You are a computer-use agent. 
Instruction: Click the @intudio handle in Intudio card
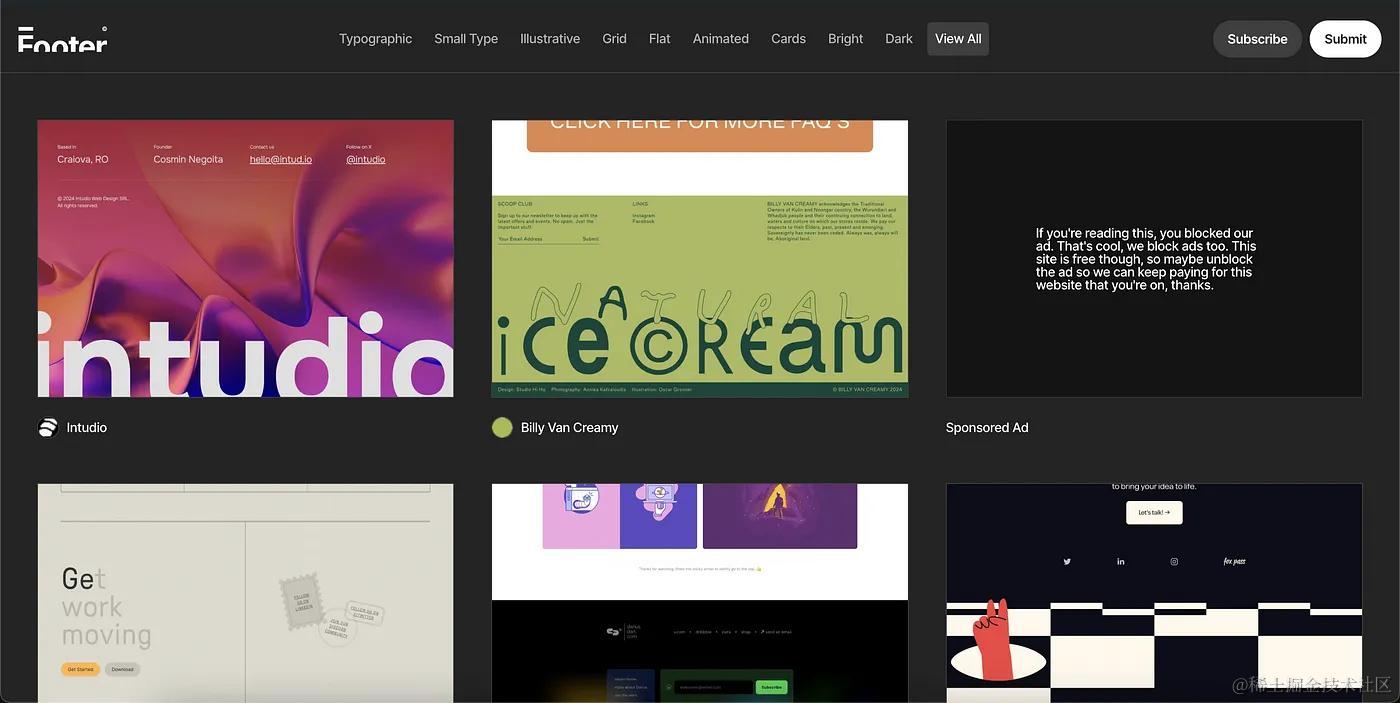click(x=366, y=159)
